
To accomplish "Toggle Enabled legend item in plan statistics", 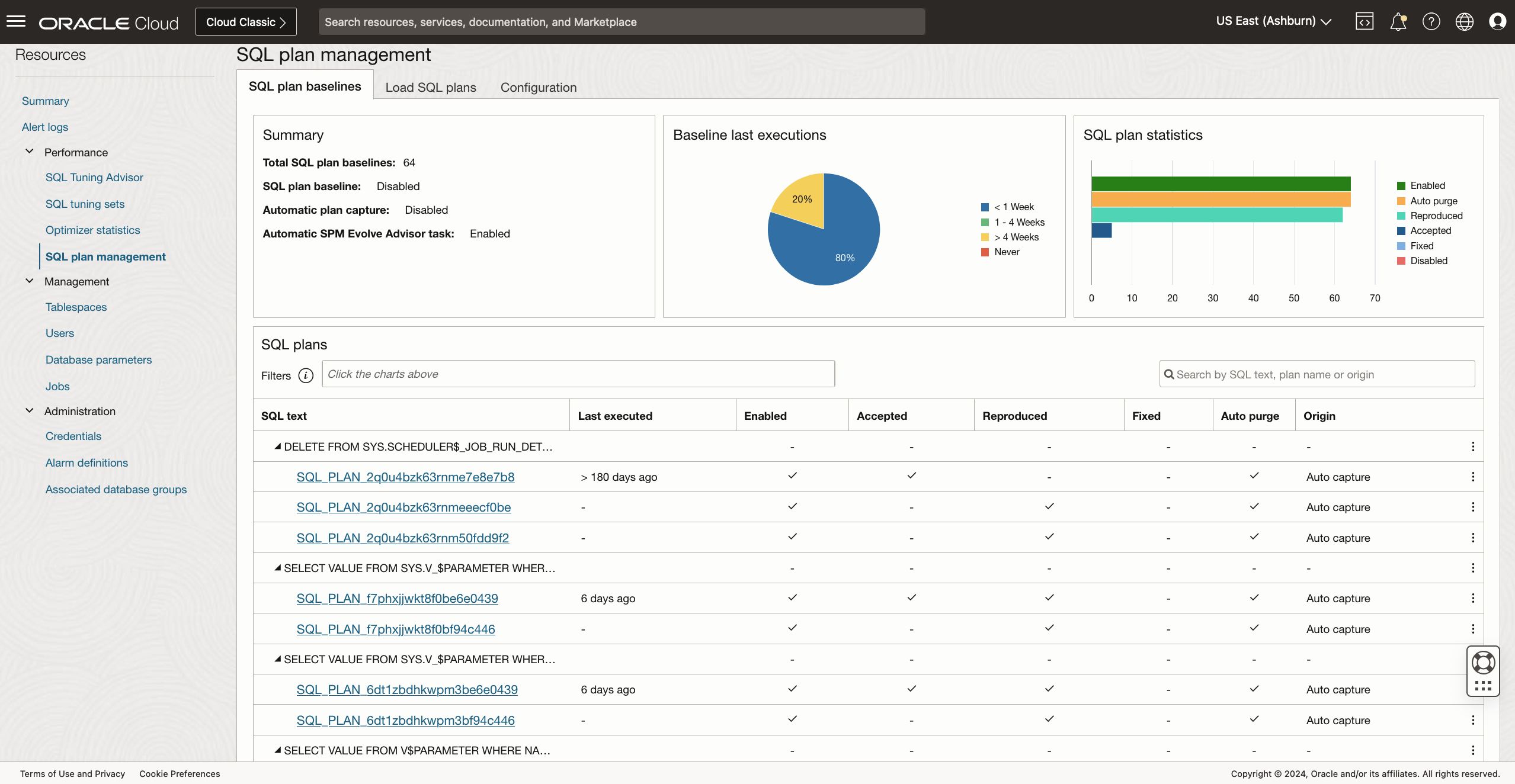I will [1421, 186].
